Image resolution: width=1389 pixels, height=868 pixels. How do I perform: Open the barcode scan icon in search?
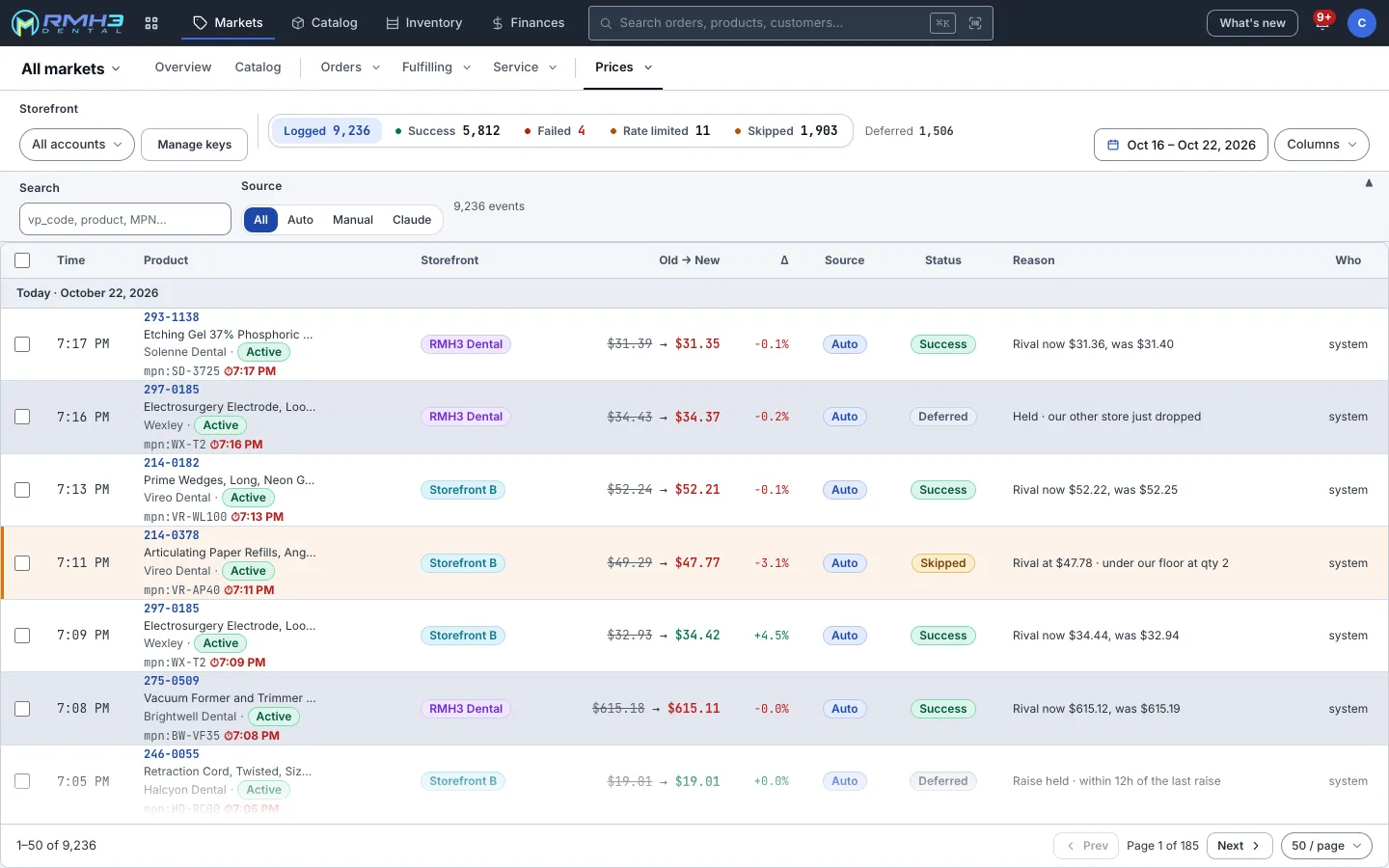coord(975,23)
